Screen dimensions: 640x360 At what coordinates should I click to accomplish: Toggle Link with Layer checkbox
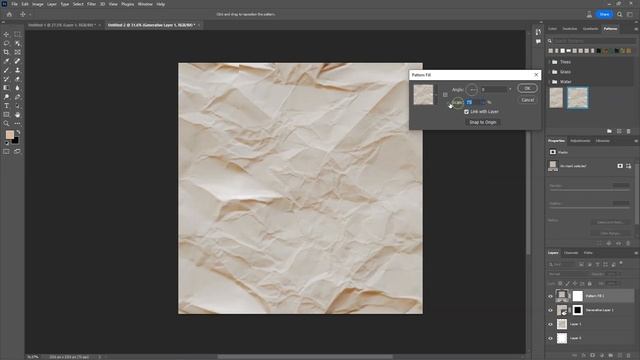pyautogui.click(x=466, y=112)
